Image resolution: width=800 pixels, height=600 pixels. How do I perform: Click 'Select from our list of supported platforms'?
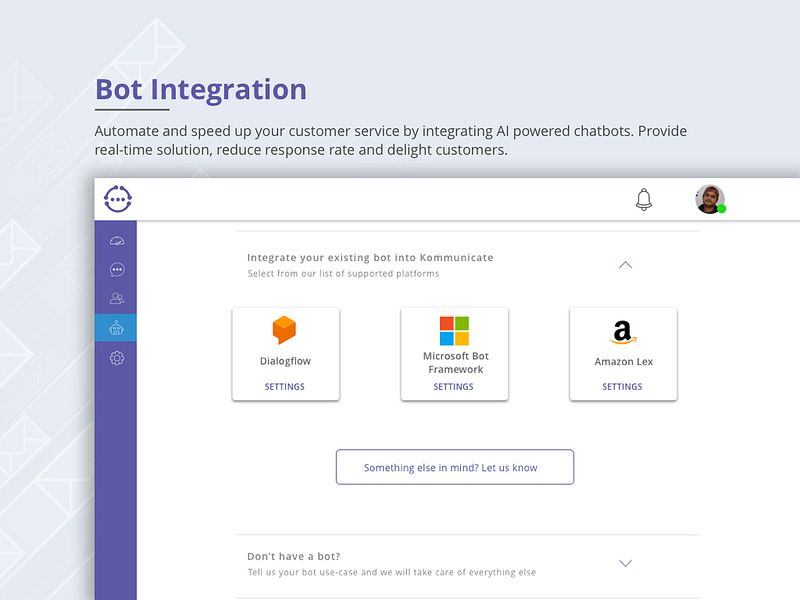tap(343, 273)
